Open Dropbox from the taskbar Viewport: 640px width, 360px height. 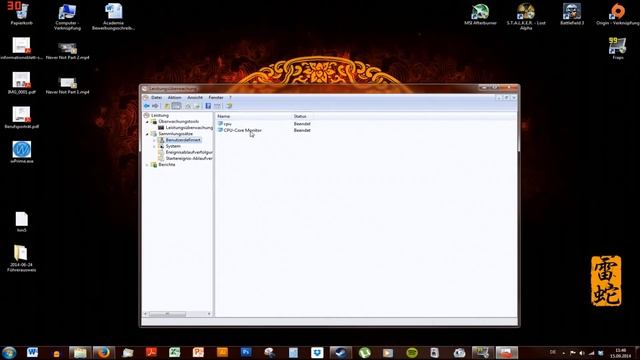click(317, 353)
